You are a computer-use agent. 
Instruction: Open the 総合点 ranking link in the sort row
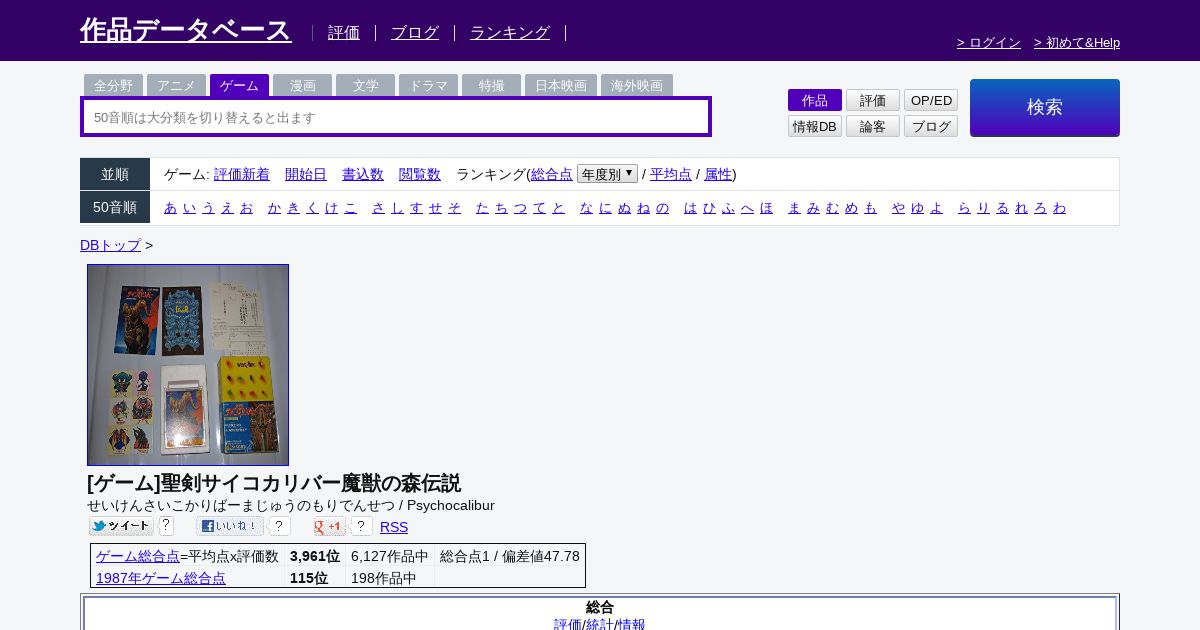[552, 174]
